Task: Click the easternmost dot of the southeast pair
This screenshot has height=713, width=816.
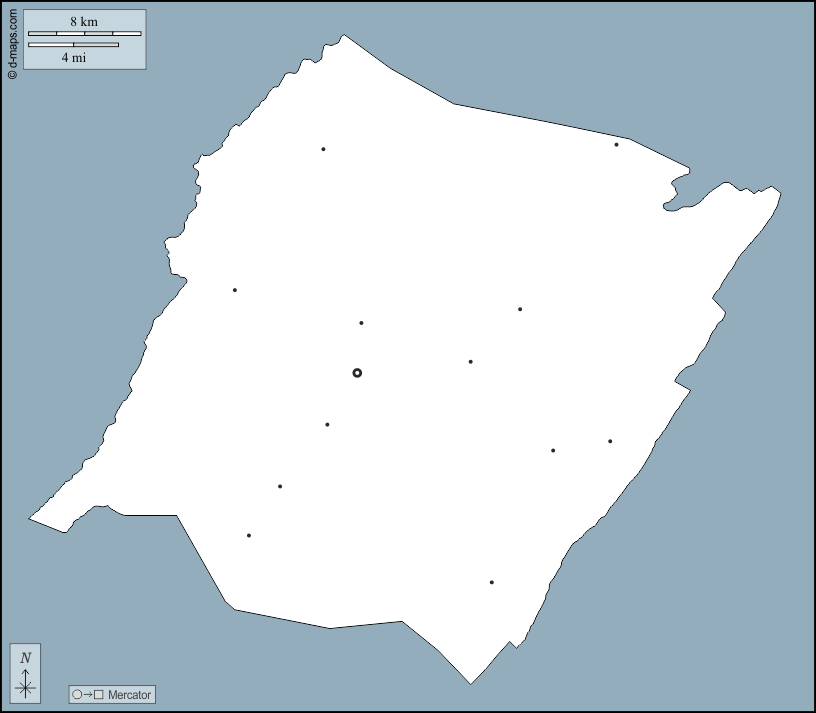Action: tap(610, 441)
